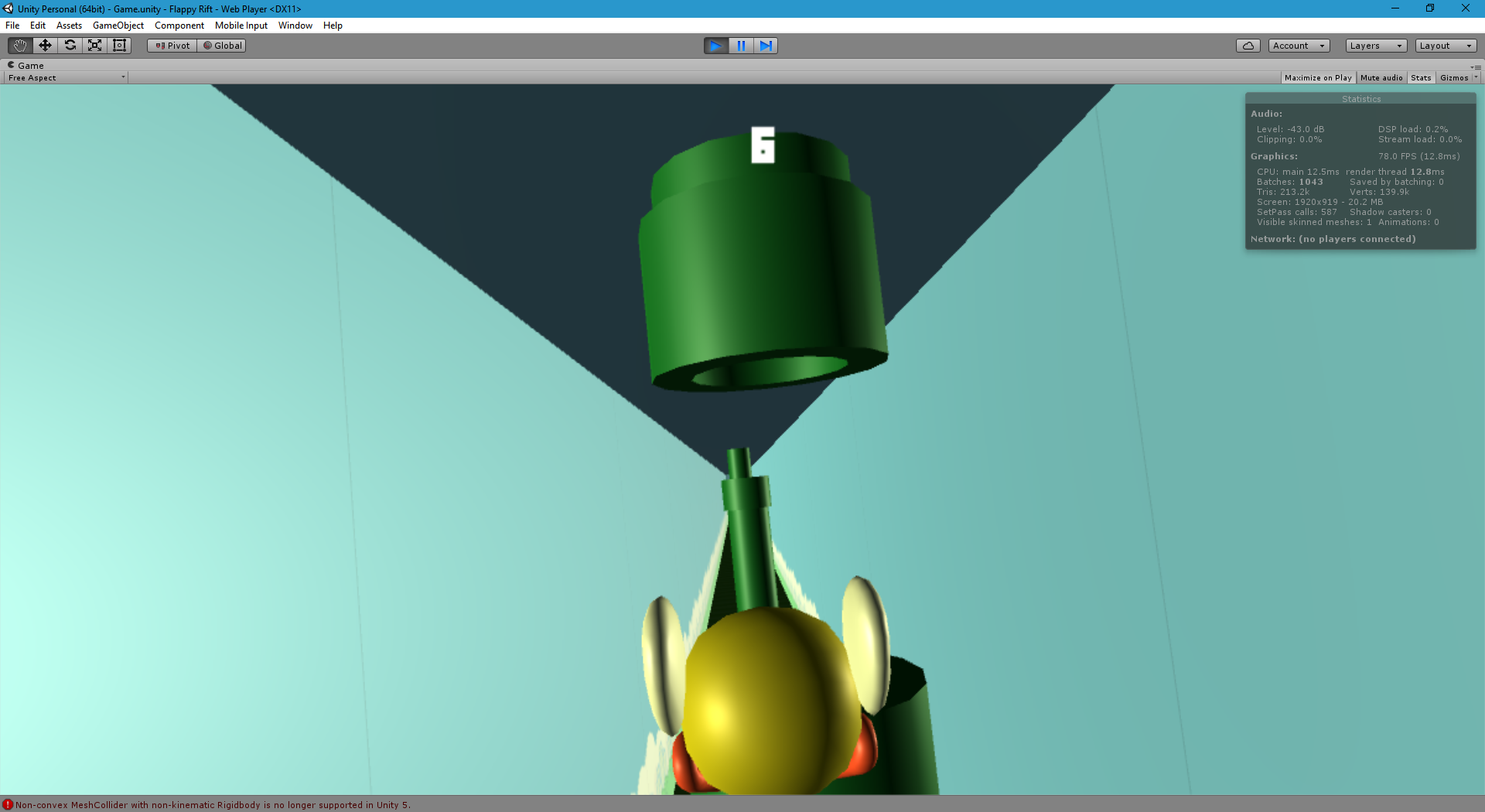Click the 'Screen: 1920x919 - 20.2 MB' line
Image resolution: width=1485 pixels, height=812 pixels.
pyautogui.click(x=1320, y=202)
